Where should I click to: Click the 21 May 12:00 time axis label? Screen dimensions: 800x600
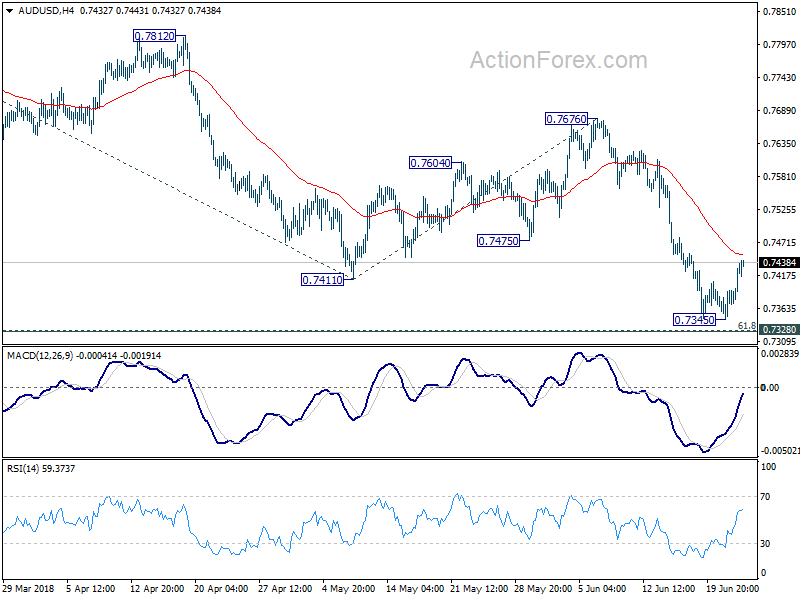click(x=479, y=589)
